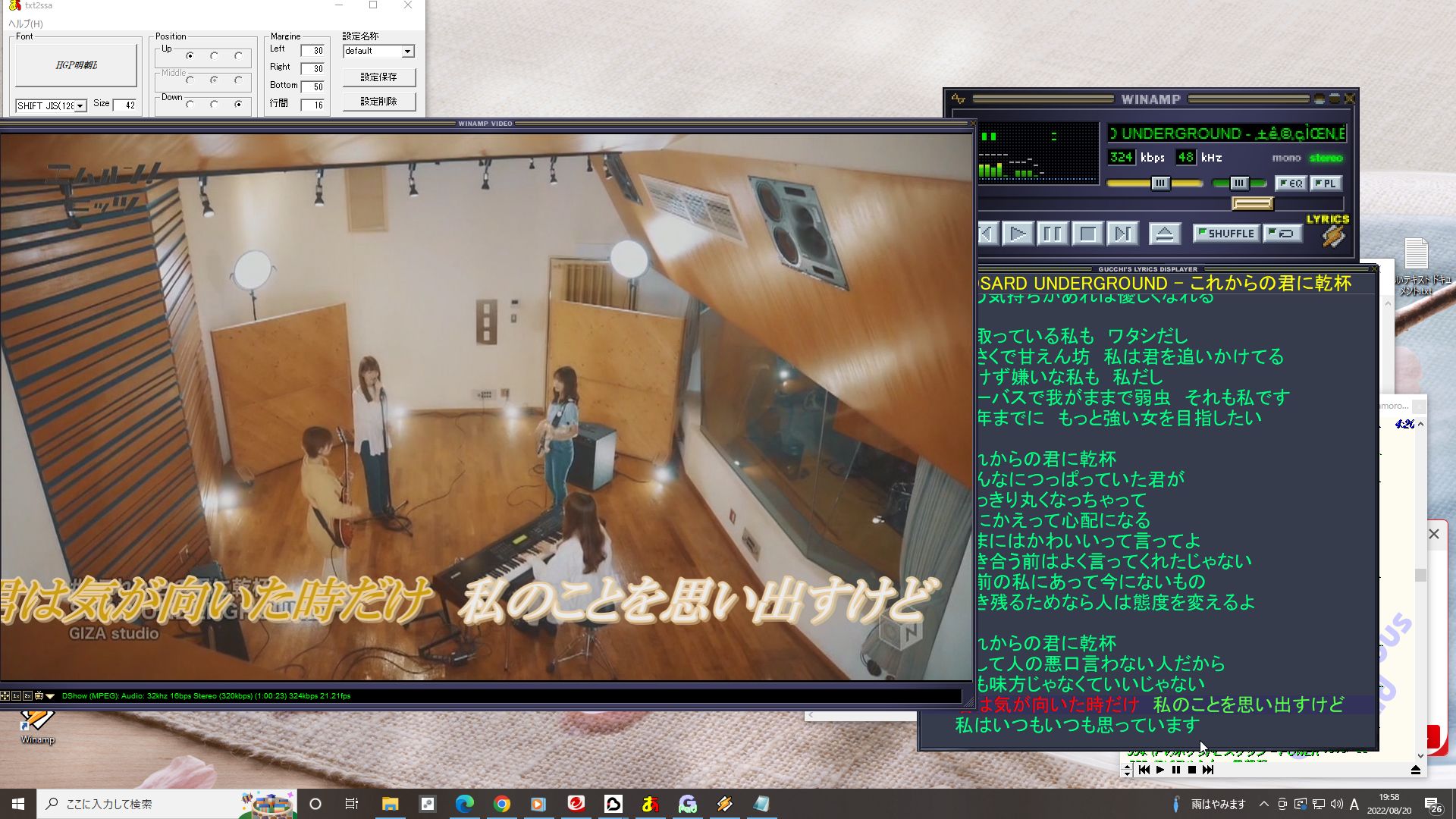Click the LYRICS icon in Winamp
Viewport: 1456px width, 819px height.
coord(1332,227)
